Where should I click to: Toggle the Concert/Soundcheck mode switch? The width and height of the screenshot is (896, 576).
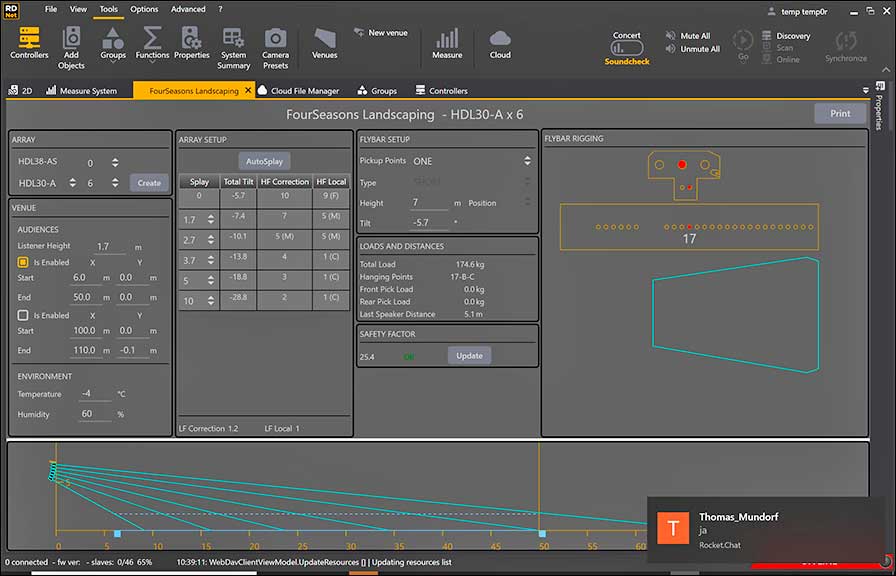click(627, 47)
